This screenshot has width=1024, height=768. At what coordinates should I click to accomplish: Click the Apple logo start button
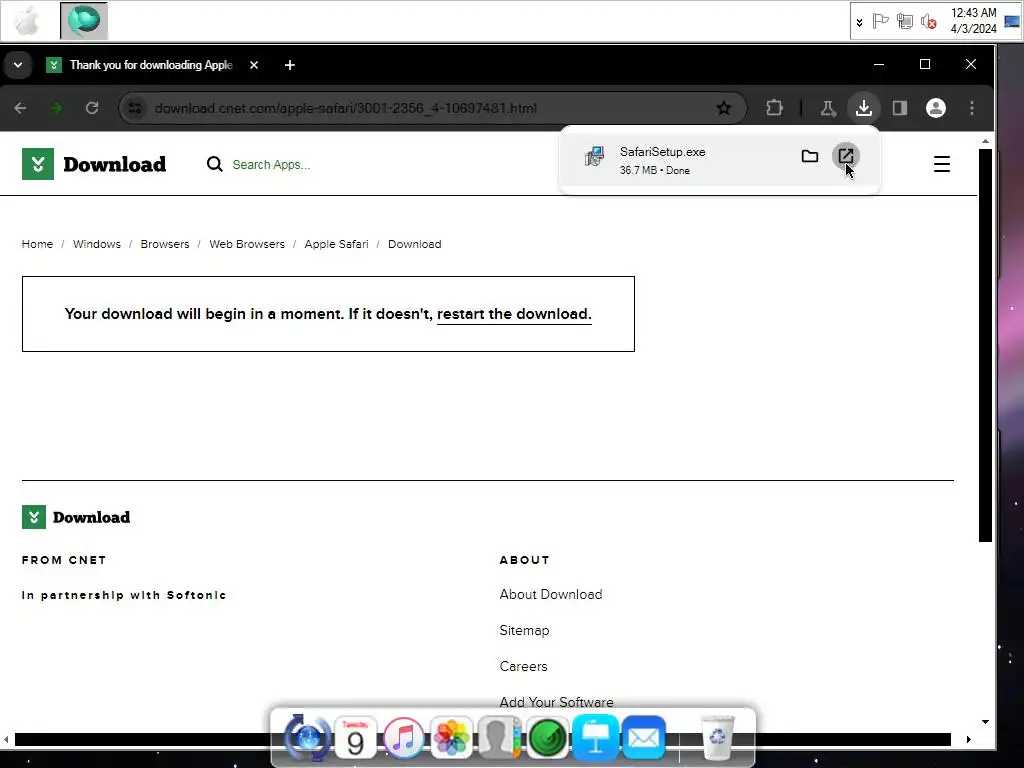pos(27,21)
